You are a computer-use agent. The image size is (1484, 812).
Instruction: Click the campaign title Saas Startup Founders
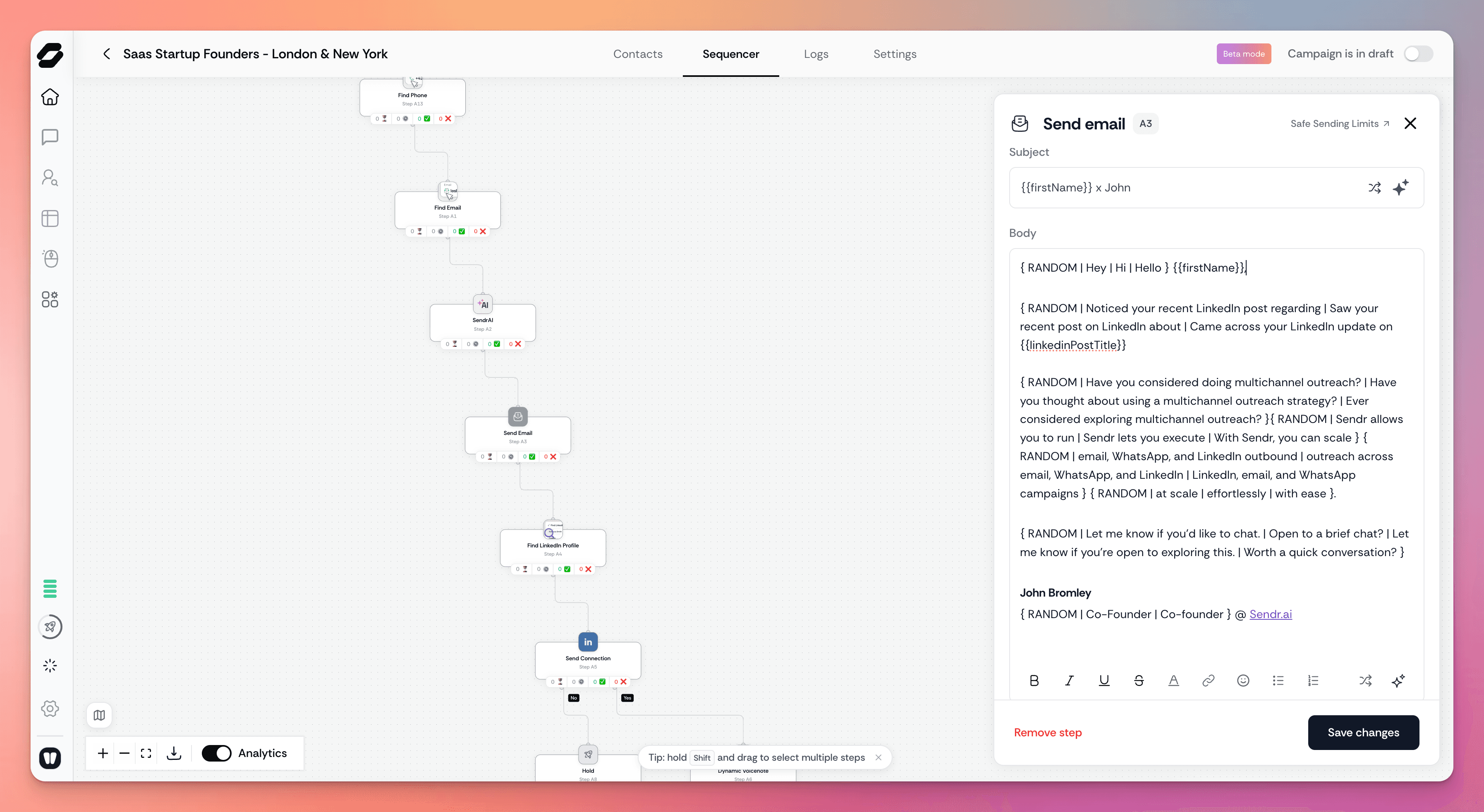tap(255, 54)
